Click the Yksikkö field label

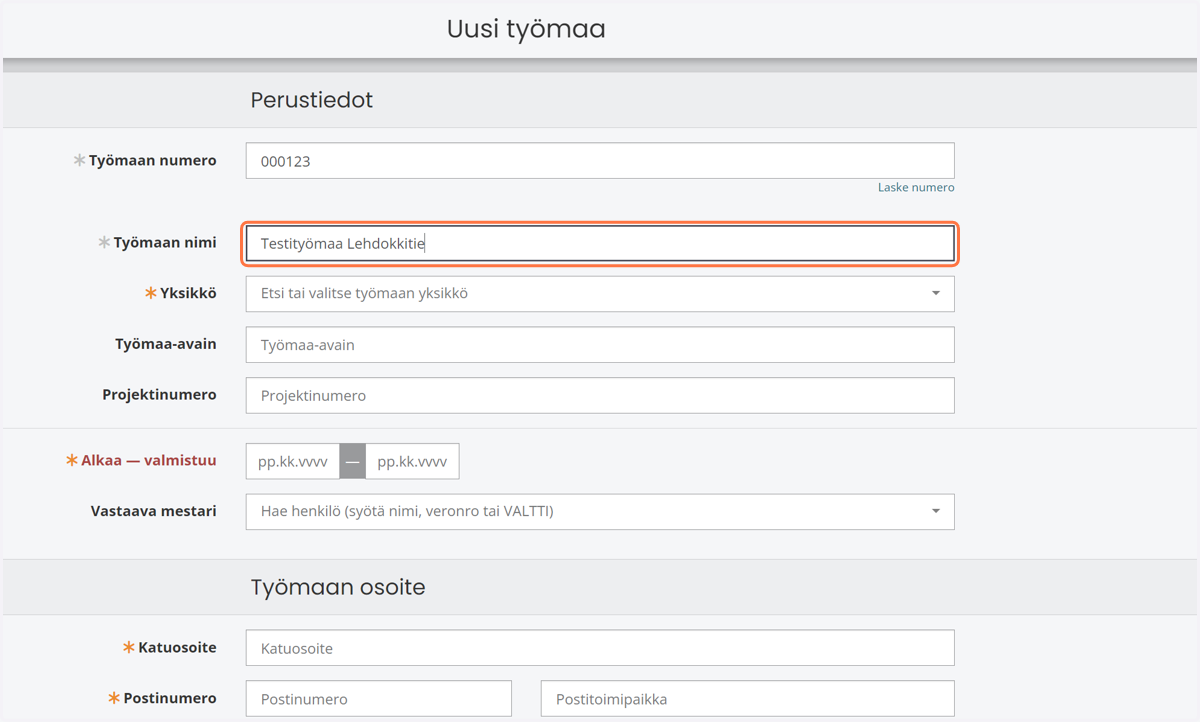188,294
